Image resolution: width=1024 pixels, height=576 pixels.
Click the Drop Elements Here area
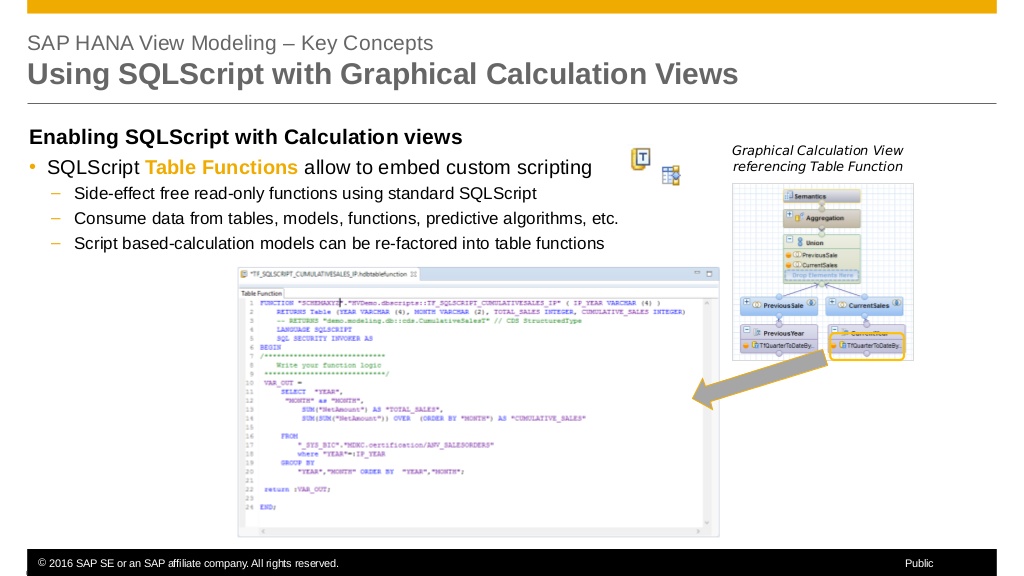(822, 276)
